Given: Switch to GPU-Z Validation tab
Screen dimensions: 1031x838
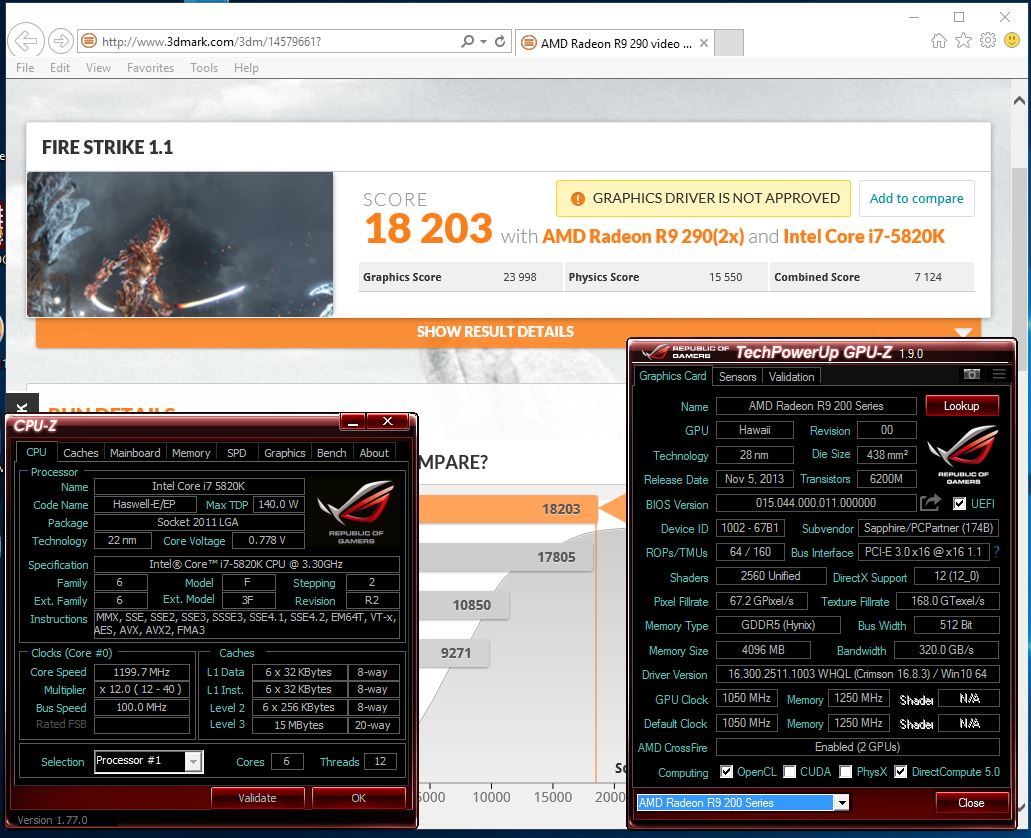Looking at the screenshot, I should 792,376.
